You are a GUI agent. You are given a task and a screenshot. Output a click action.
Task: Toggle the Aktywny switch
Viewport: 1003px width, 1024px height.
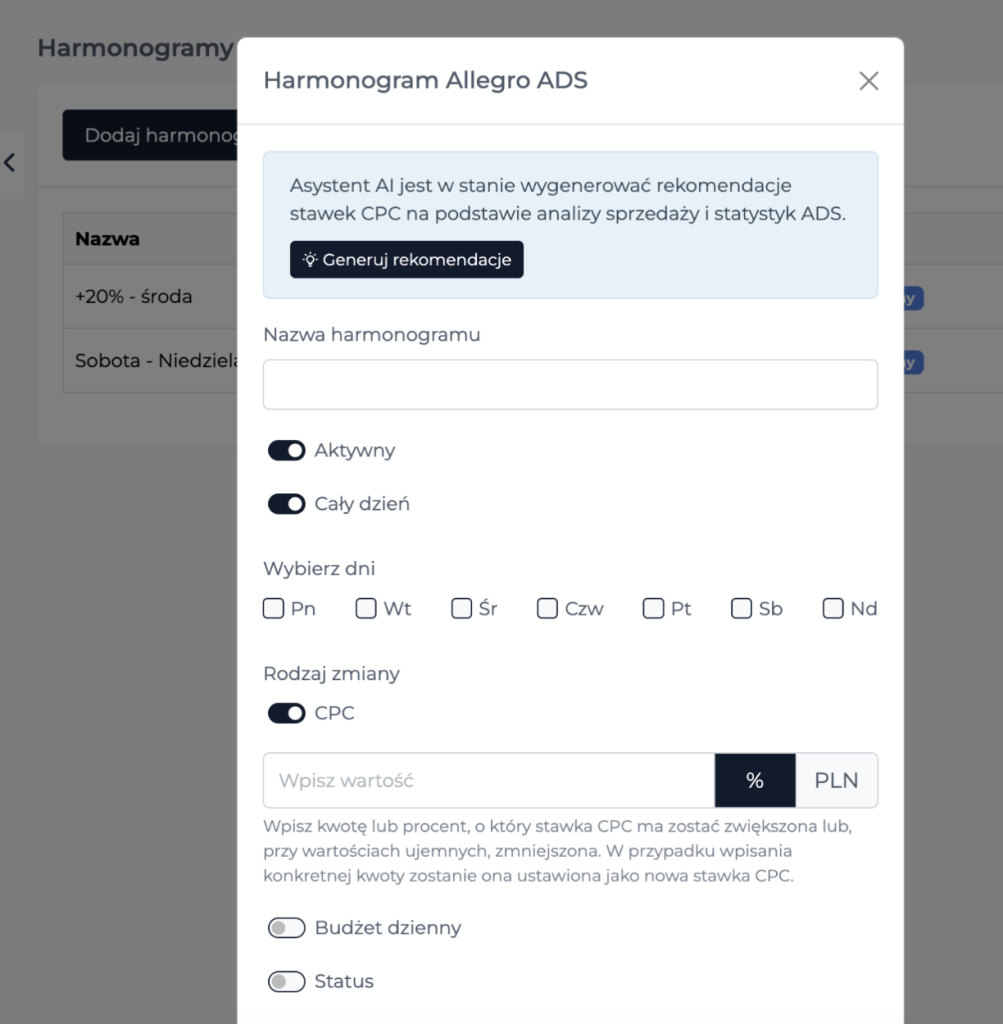click(287, 451)
